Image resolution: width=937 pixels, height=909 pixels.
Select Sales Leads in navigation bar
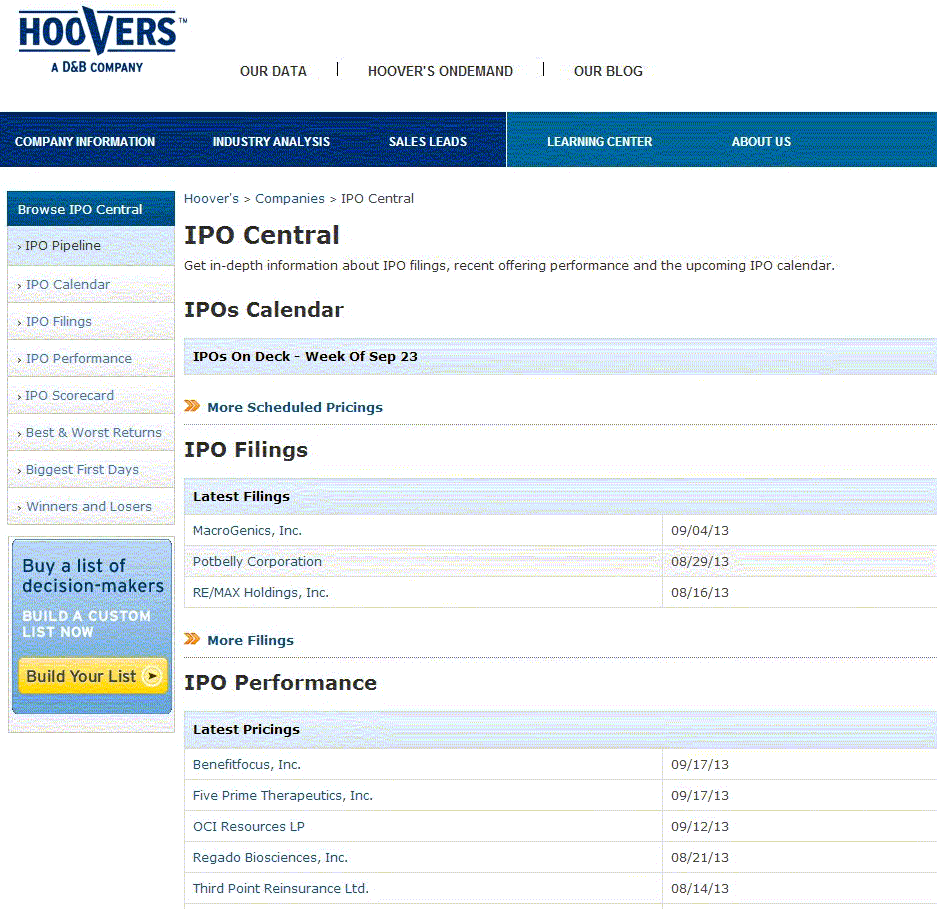[428, 142]
